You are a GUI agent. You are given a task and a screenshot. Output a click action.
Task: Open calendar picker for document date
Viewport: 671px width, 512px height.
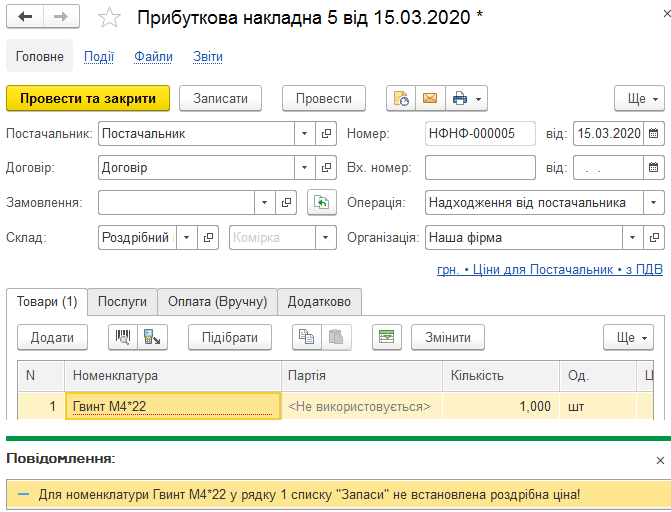pos(653,134)
